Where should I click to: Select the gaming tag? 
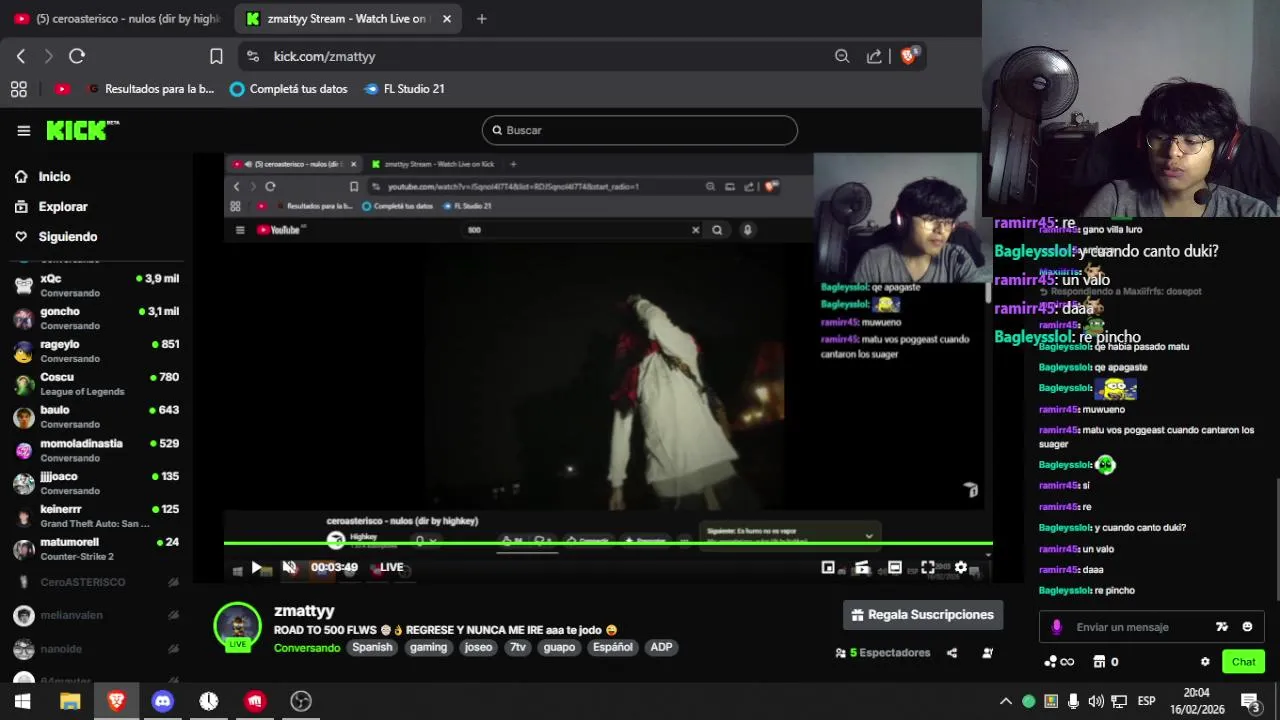[428, 647]
